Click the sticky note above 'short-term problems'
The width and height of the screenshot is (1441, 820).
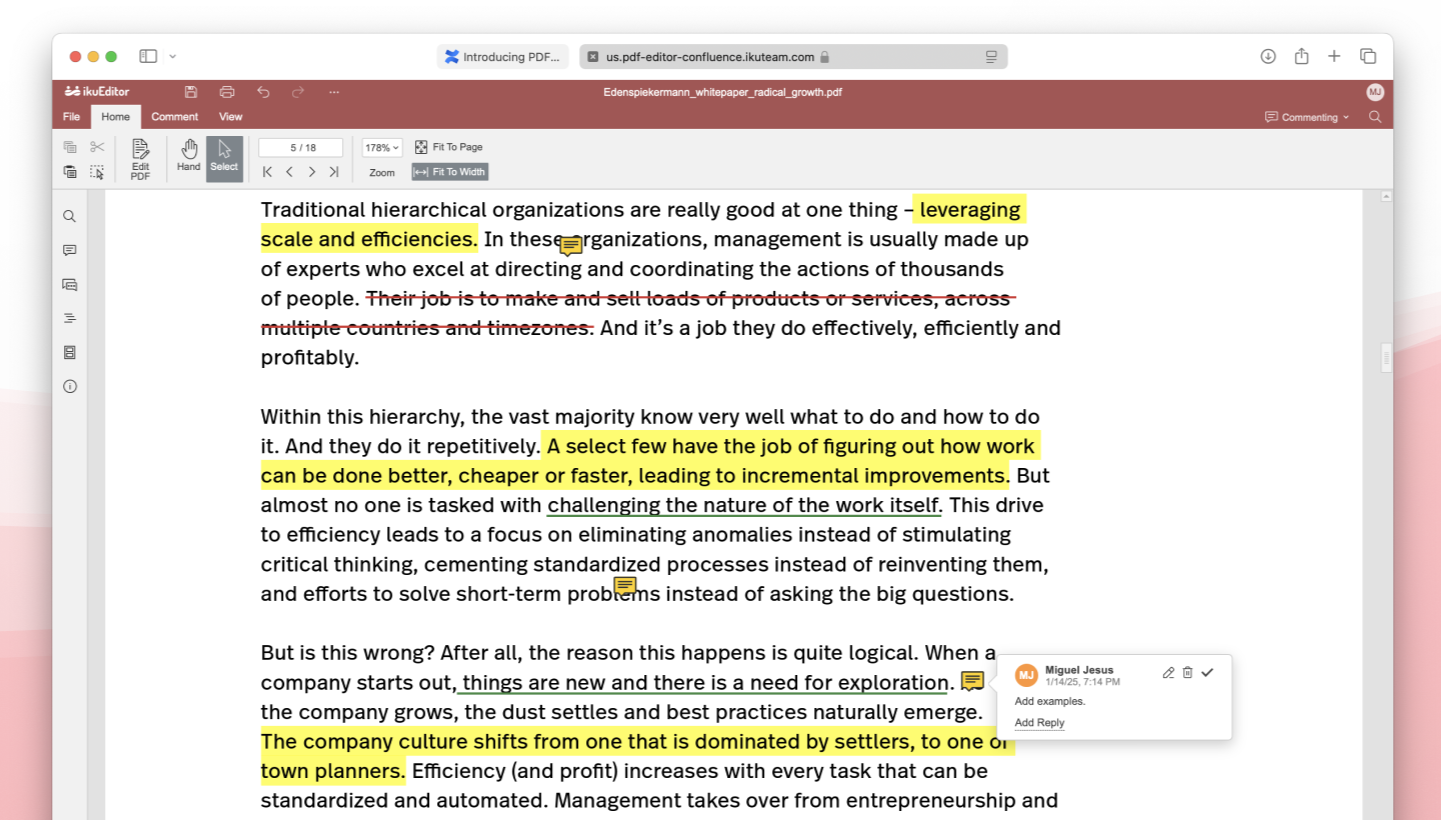click(625, 586)
